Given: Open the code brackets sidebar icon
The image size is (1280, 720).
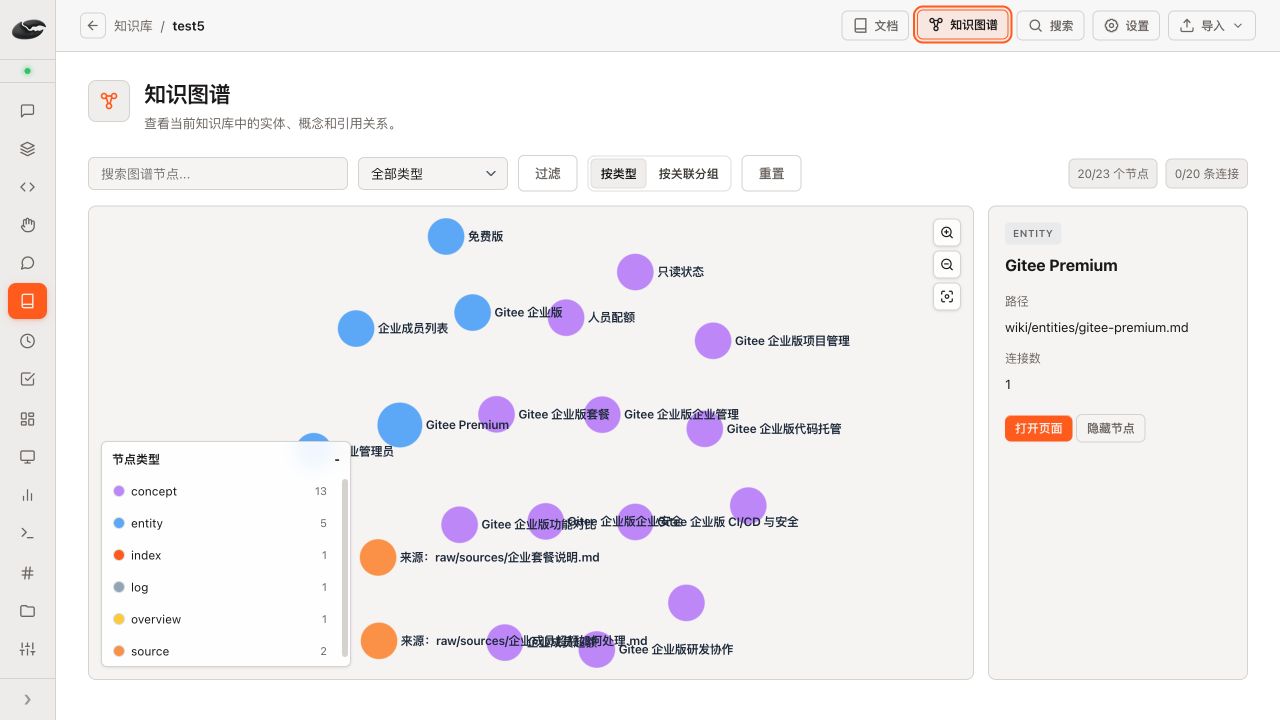Looking at the screenshot, I should [x=28, y=187].
